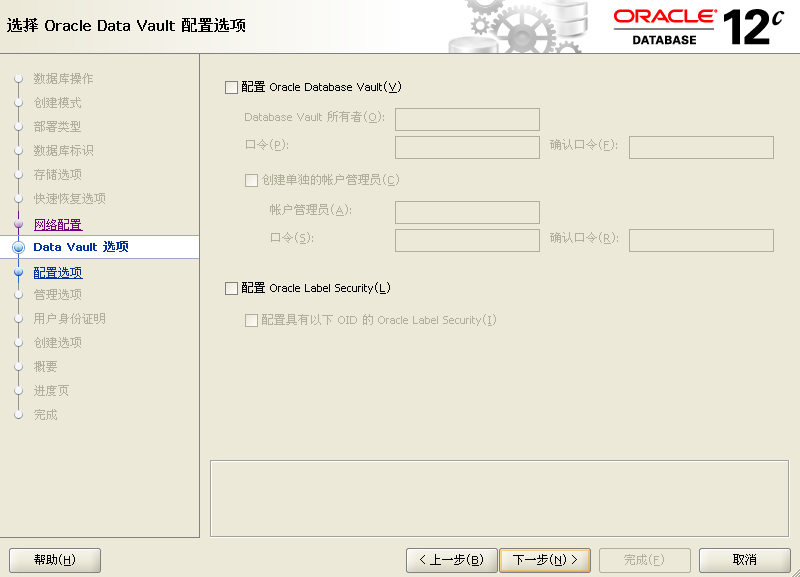Click the 口令(S) label
Screen dimensions: 800x577
pos(291,238)
